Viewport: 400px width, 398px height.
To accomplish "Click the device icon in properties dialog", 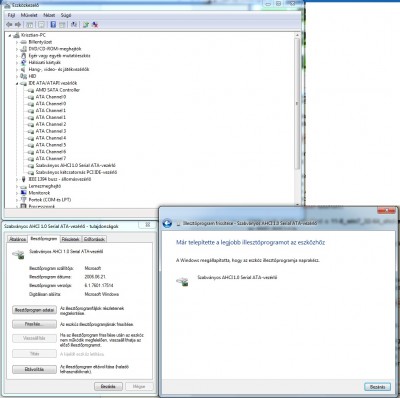I will tap(19, 255).
